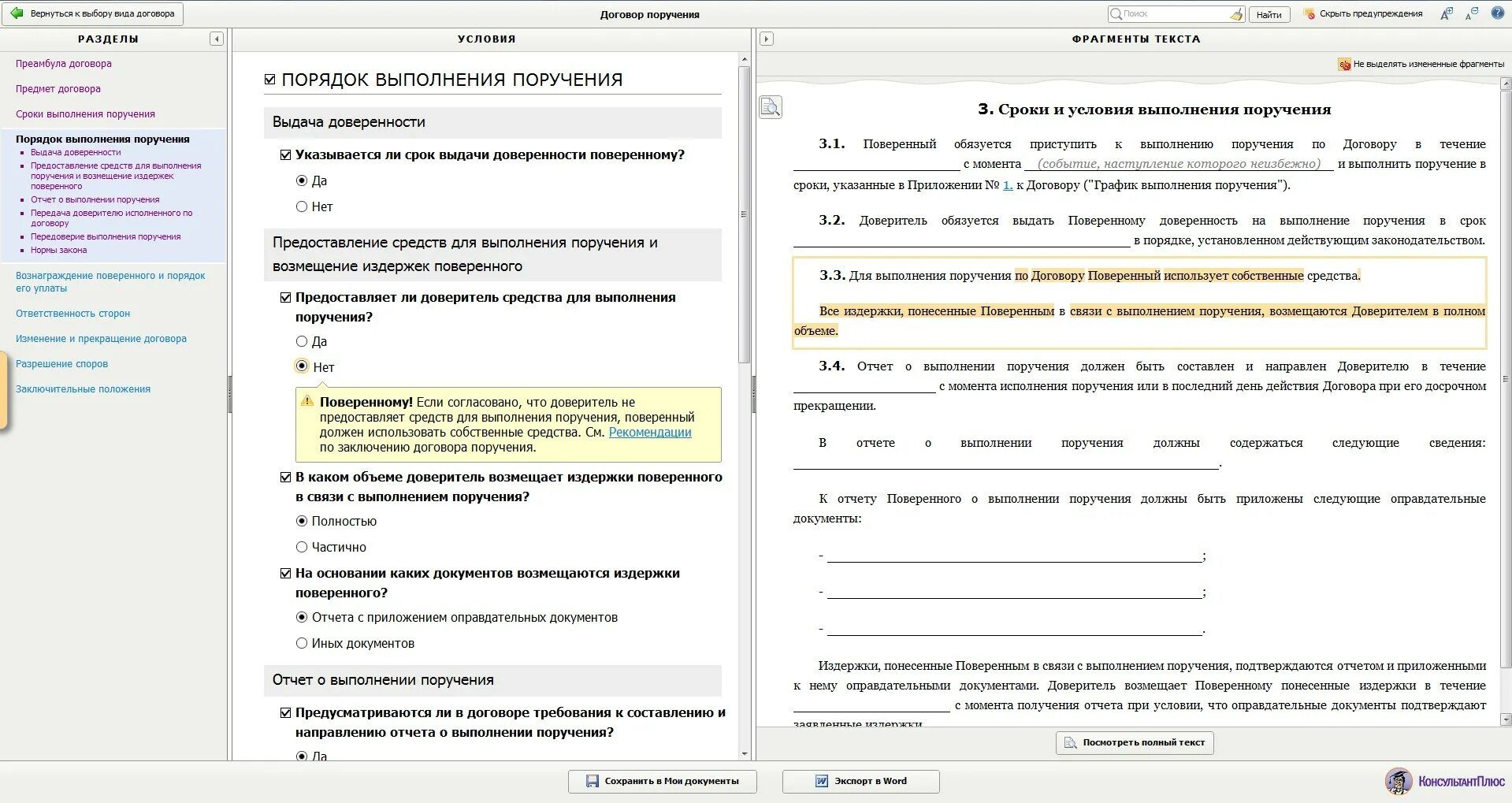Toggle checkbox for На основании каких документов
This screenshot has height=803, width=1512.
[x=286, y=574]
